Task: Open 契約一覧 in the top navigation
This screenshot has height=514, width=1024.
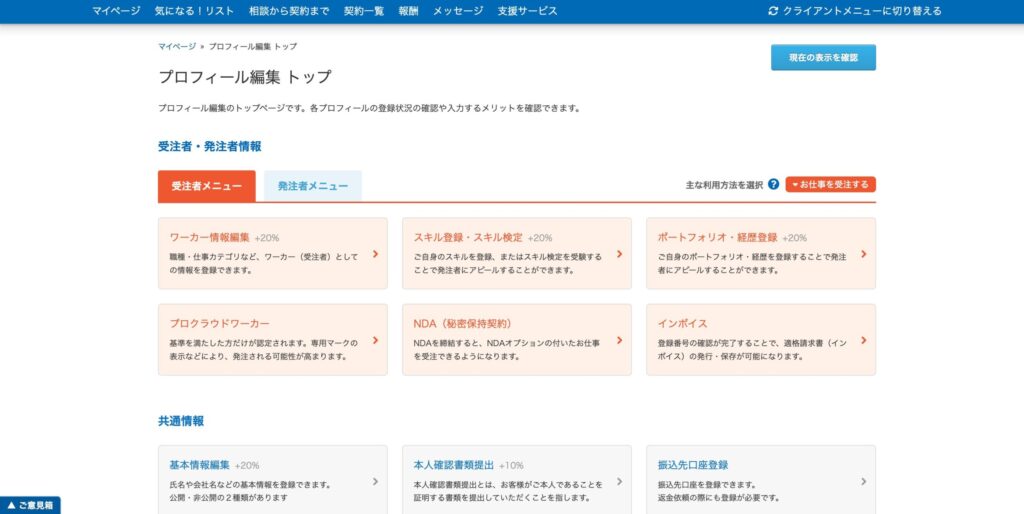Action: pos(364,11)
